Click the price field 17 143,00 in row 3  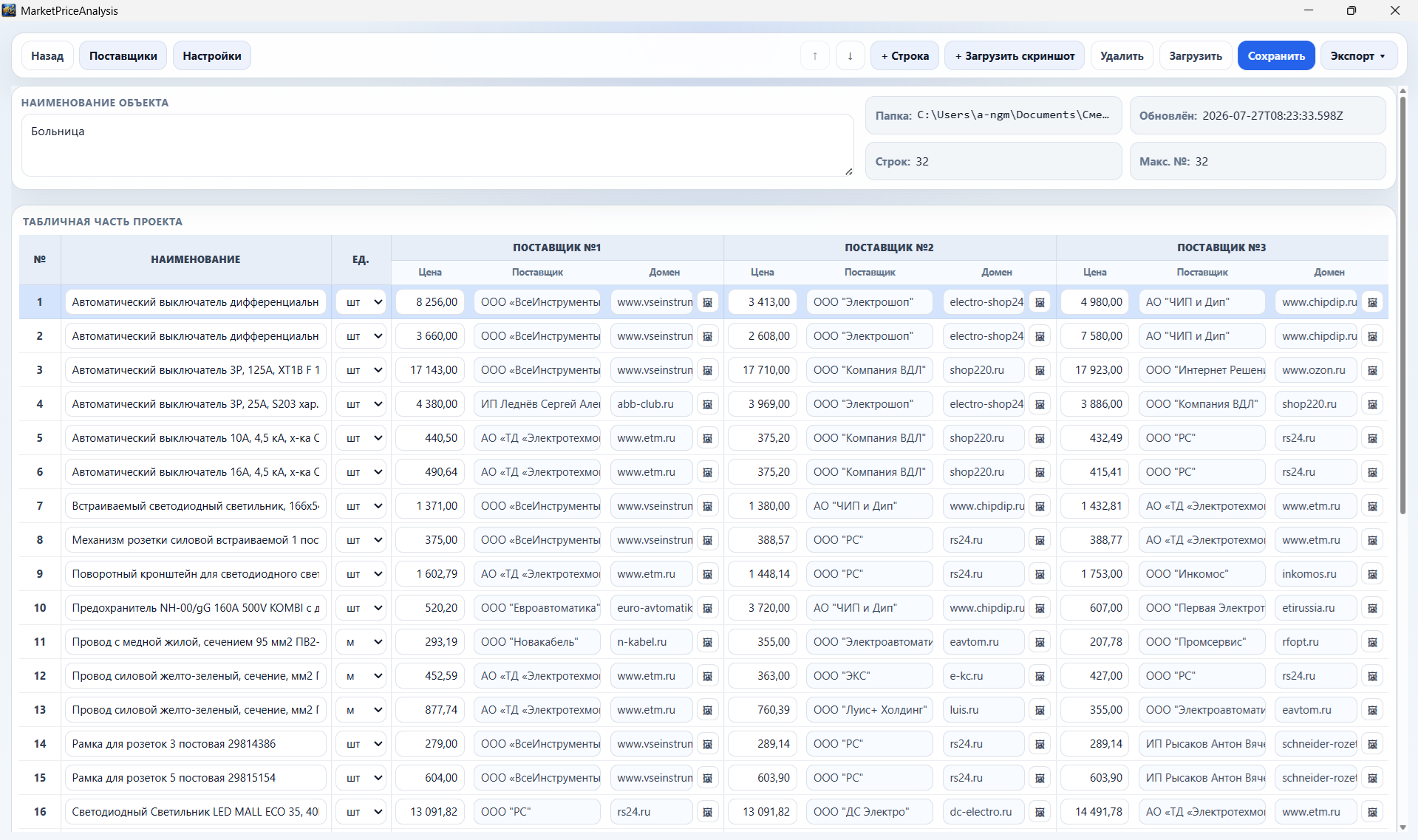pos(430,370)
